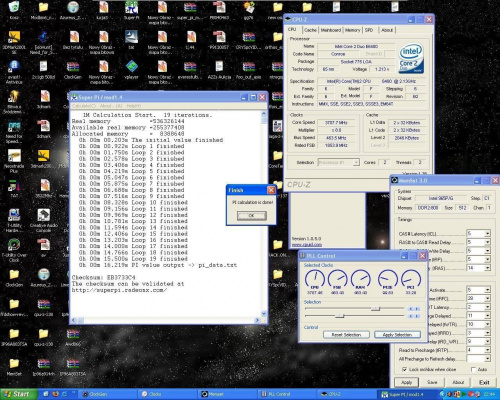The width and height of the screenshot is (500, 400).
Task: Click Reset Selection in PLL Control
Action: point(346,335)
